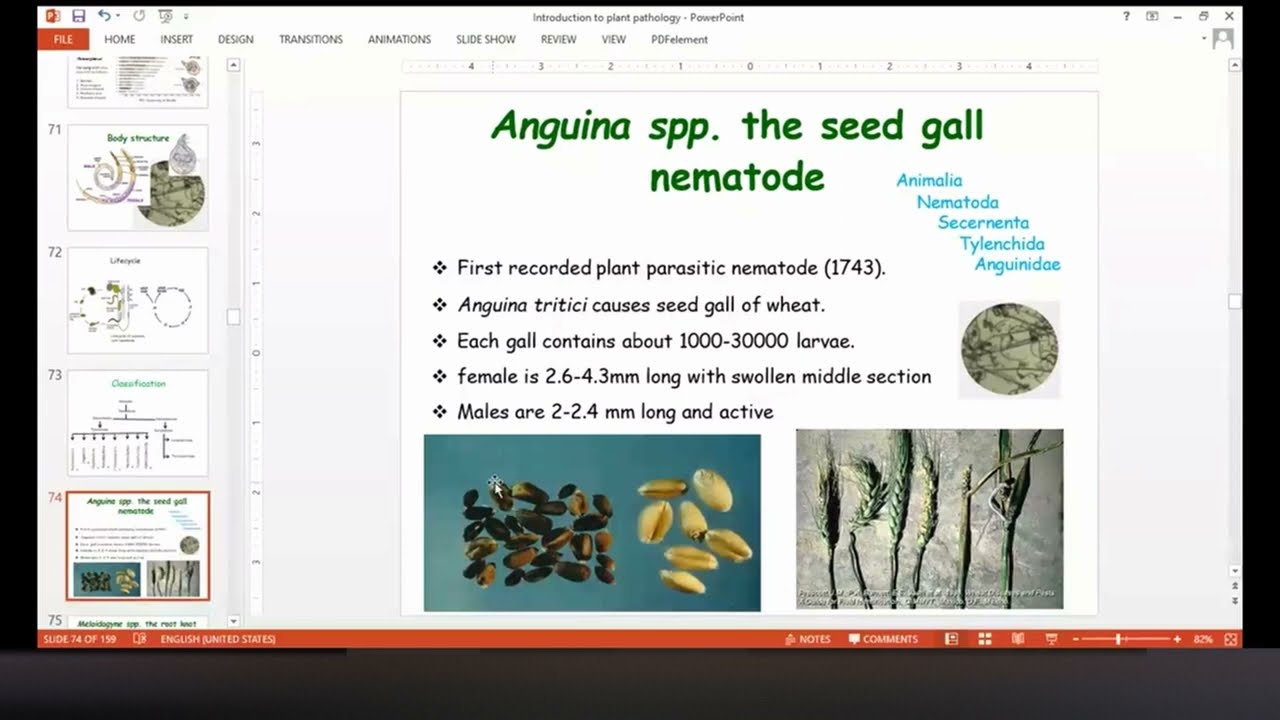Screen dimensions: 1280x720
Task: Open the VIEW ribbon tab
Action: [614, 39]
